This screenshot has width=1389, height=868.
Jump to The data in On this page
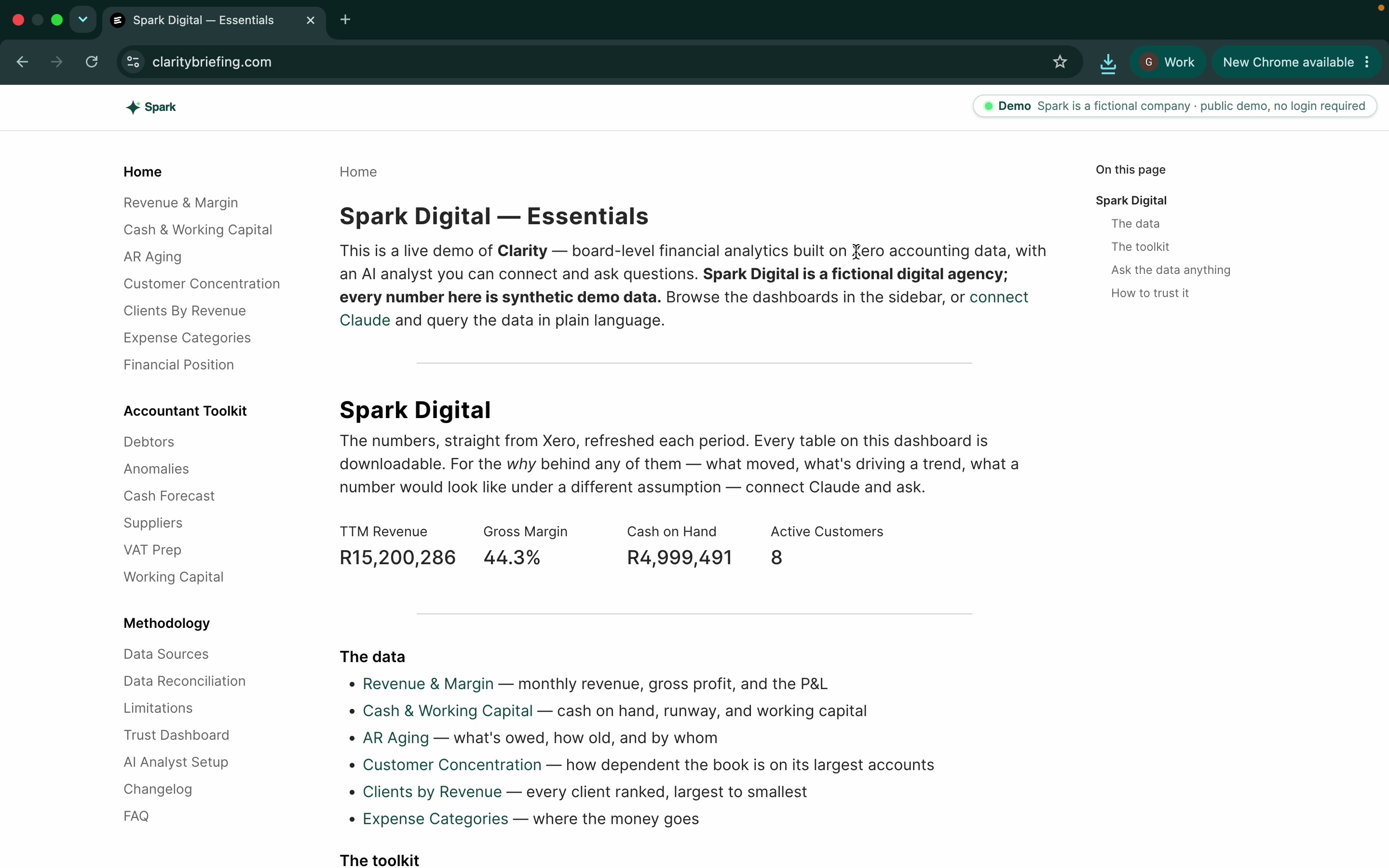tap(1135, 223)
